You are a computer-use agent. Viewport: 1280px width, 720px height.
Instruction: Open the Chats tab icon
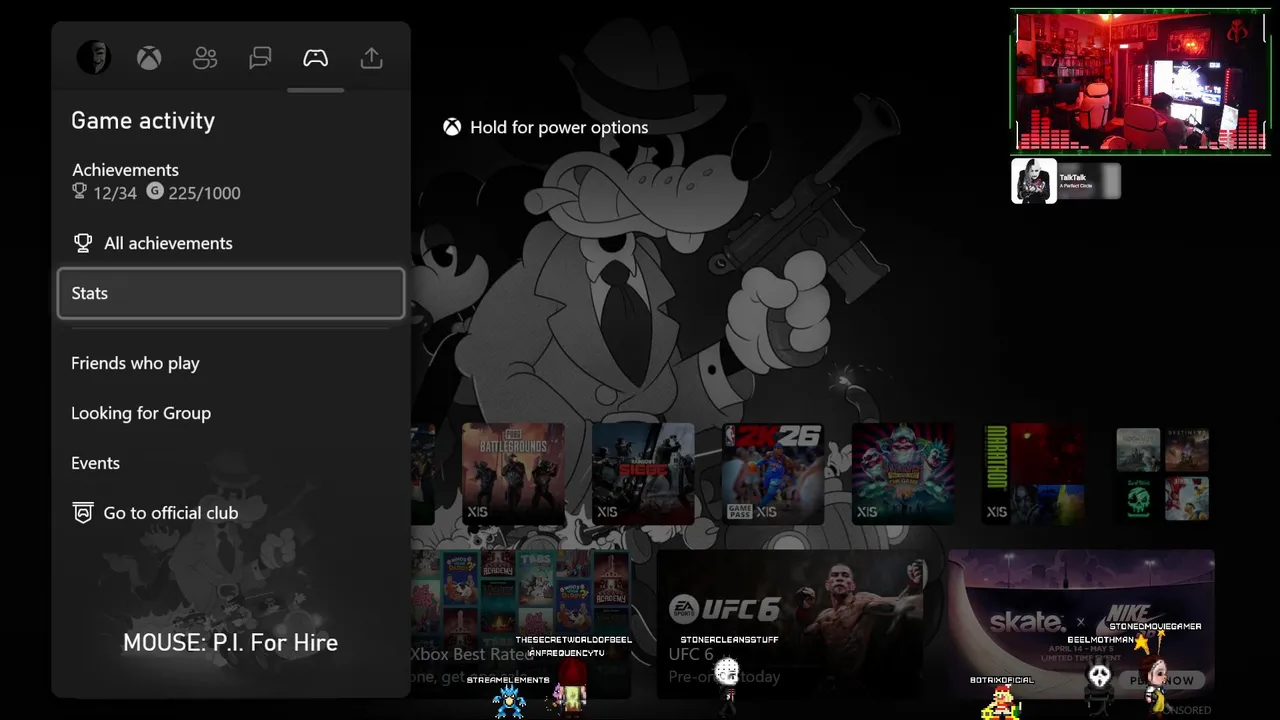tap(260, 58)
